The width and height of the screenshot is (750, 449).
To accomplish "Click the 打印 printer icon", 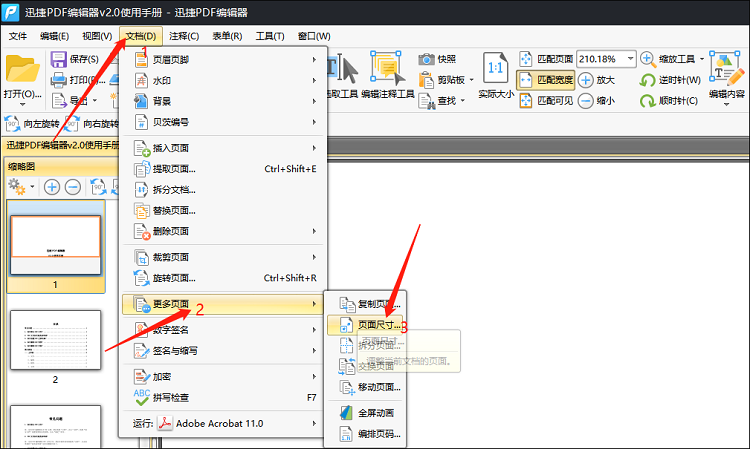I will pos(58,80).
